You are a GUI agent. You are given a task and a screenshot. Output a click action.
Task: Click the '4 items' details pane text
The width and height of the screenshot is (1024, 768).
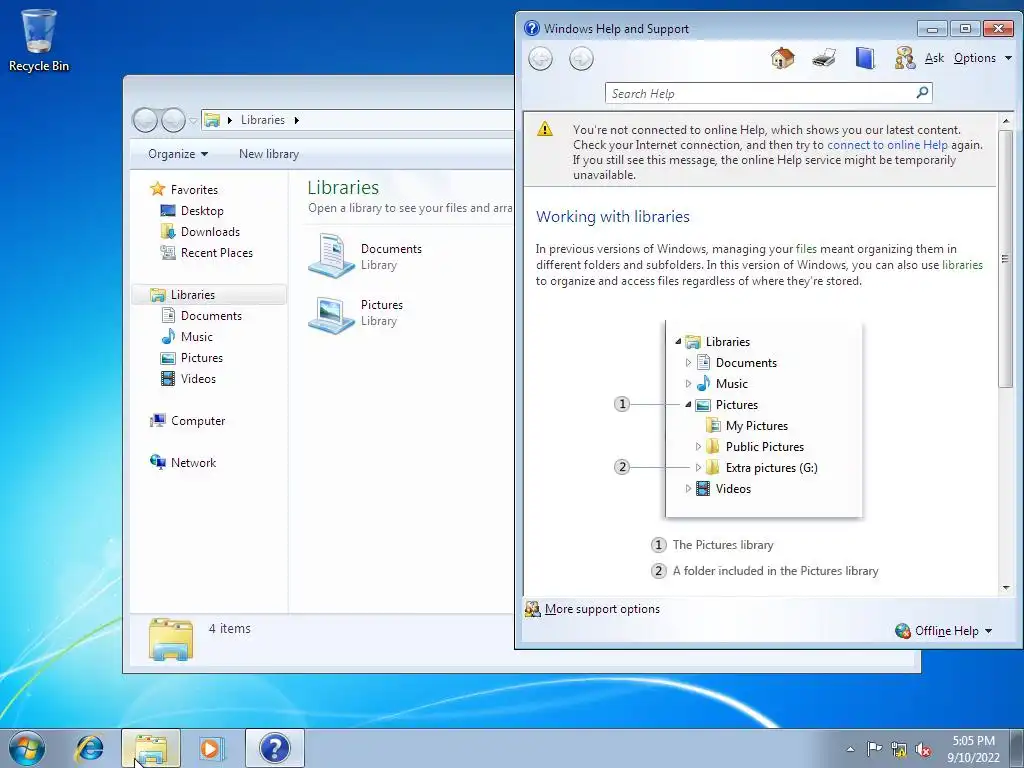coord(229,629)
